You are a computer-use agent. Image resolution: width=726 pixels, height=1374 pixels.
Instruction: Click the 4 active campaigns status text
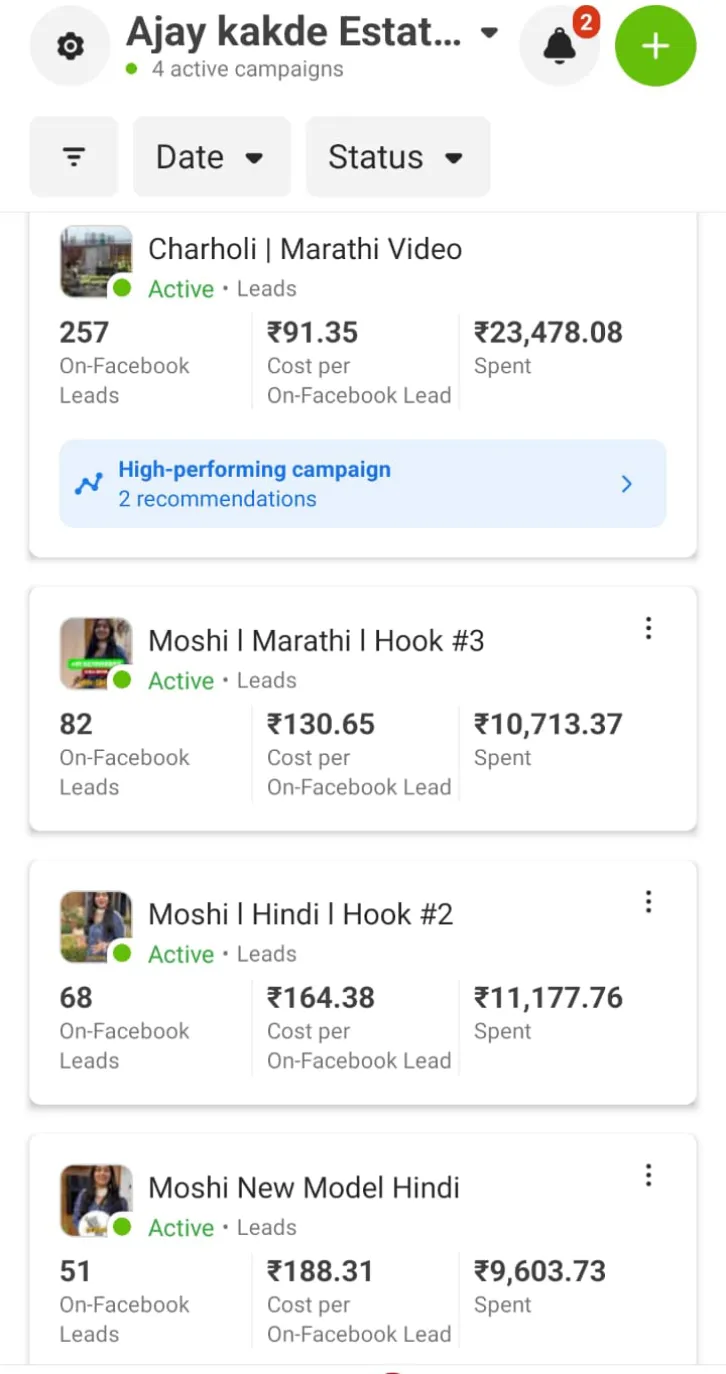(x=247, y=70)
